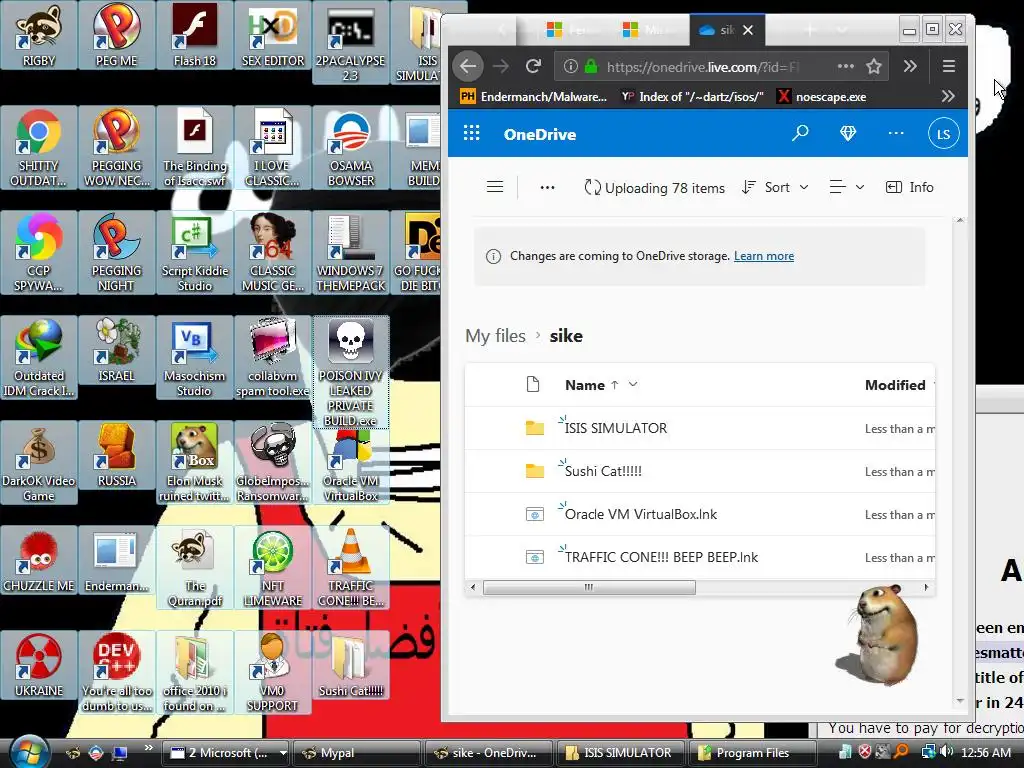Open the Index of /~dartz/isos/ bookmark
This screenshot has width=1024, height=768.
click(x=692, y=97)
